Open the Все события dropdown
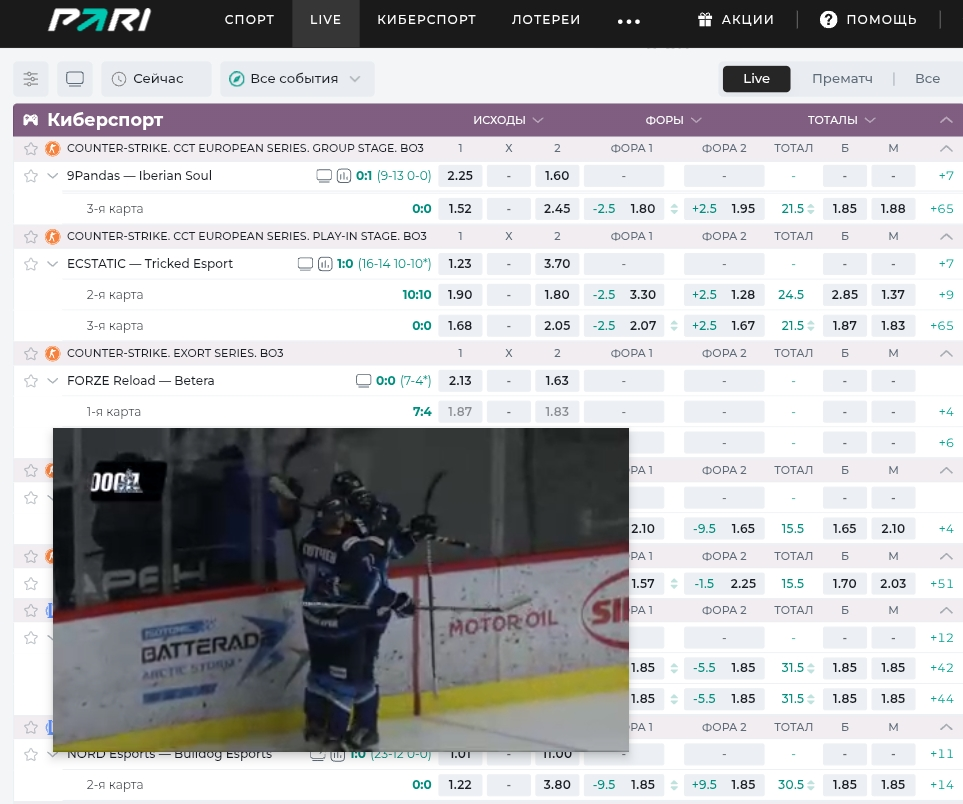Screen dimensions: 963x804 coord(297,79)
